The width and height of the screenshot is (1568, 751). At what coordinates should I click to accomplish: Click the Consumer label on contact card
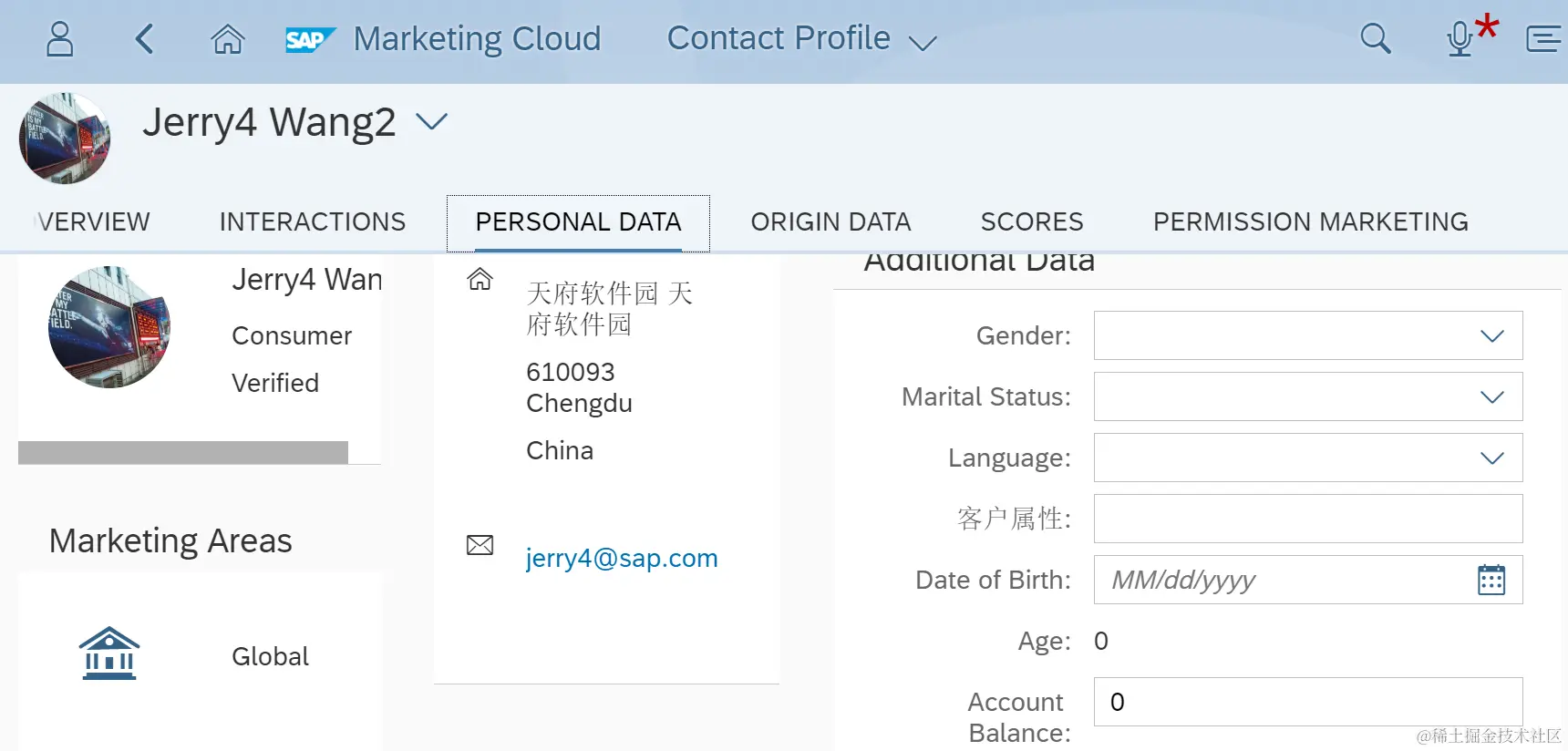pyautogui.click(x=292, y=335)
